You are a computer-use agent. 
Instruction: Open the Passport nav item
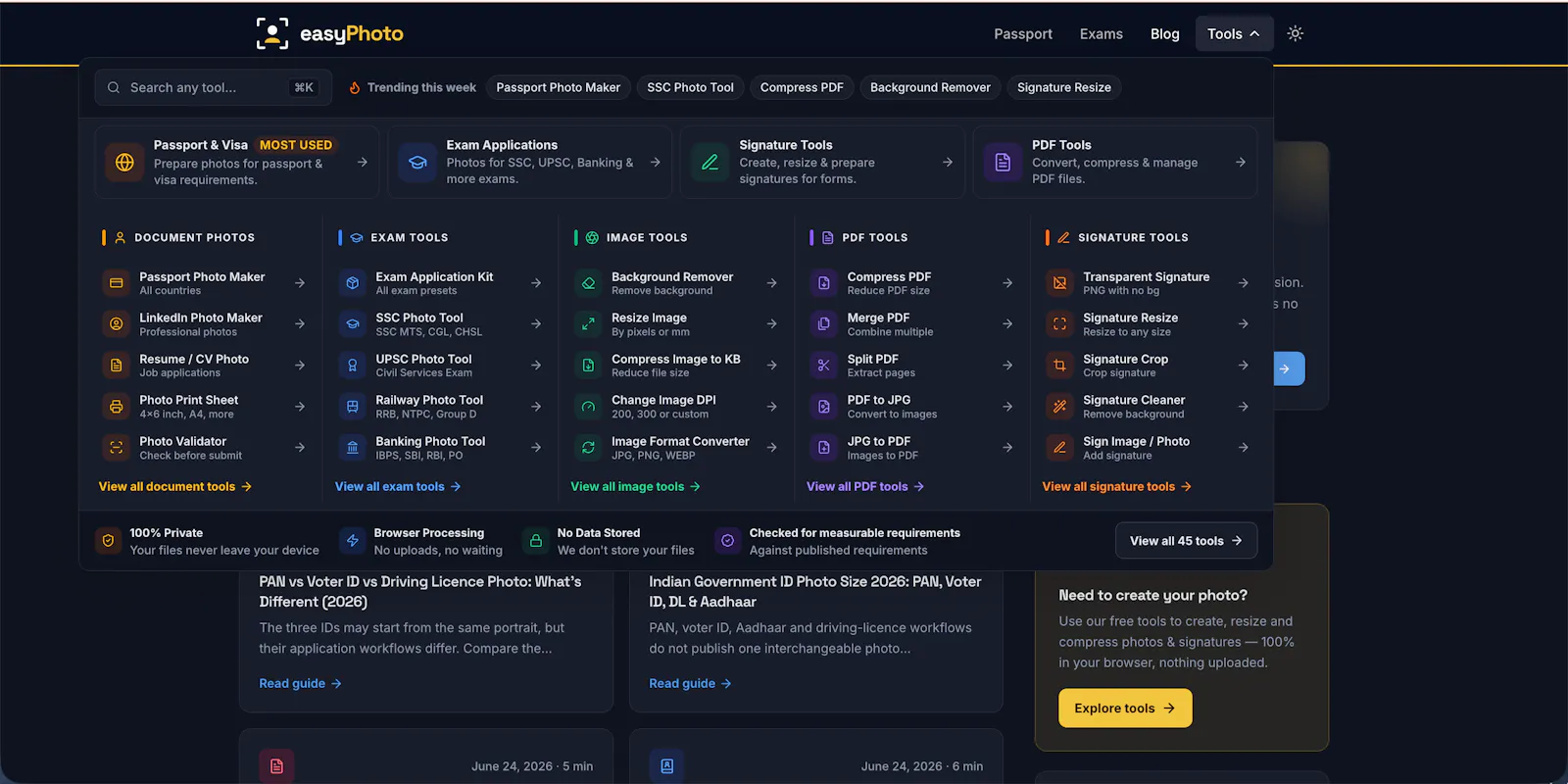click(1023, 33)
